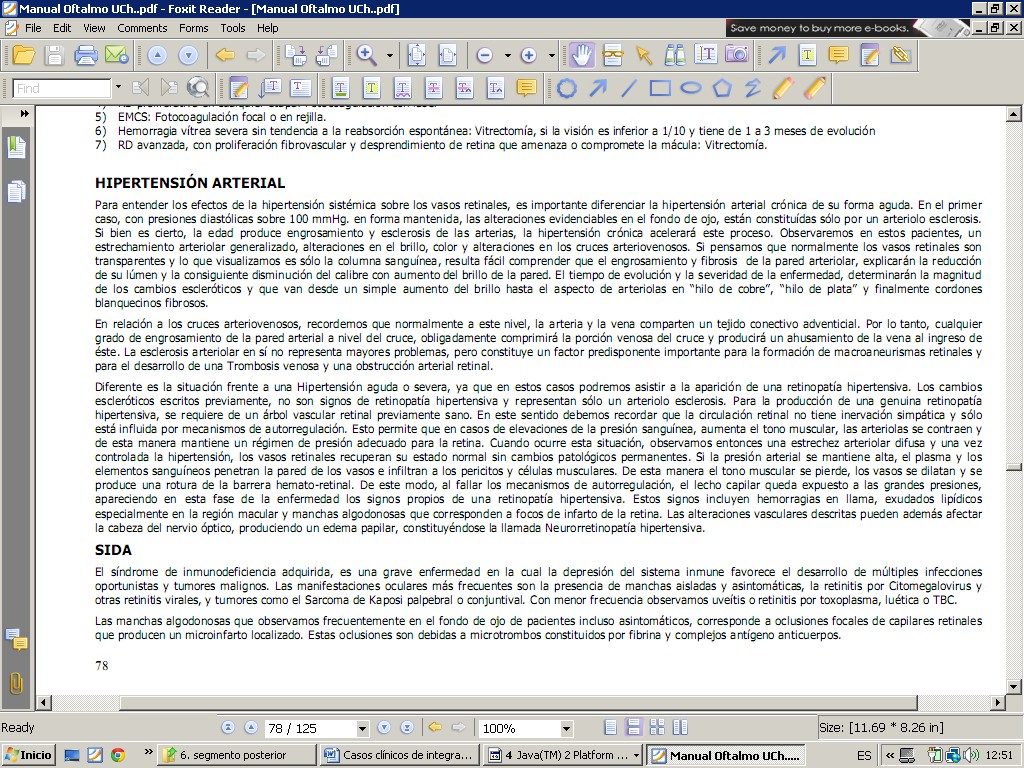Enable continuous page layout in status bar
Viewport: 1024px width, 768px height.
(x=633, y=727)
